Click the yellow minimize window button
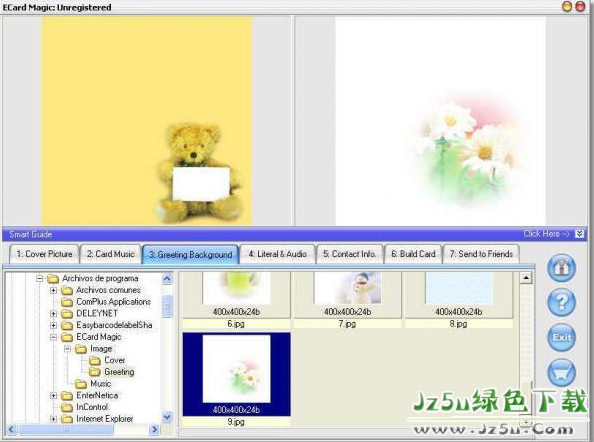The height and width of the screenshot is (442, 594). tap(567, 6)
